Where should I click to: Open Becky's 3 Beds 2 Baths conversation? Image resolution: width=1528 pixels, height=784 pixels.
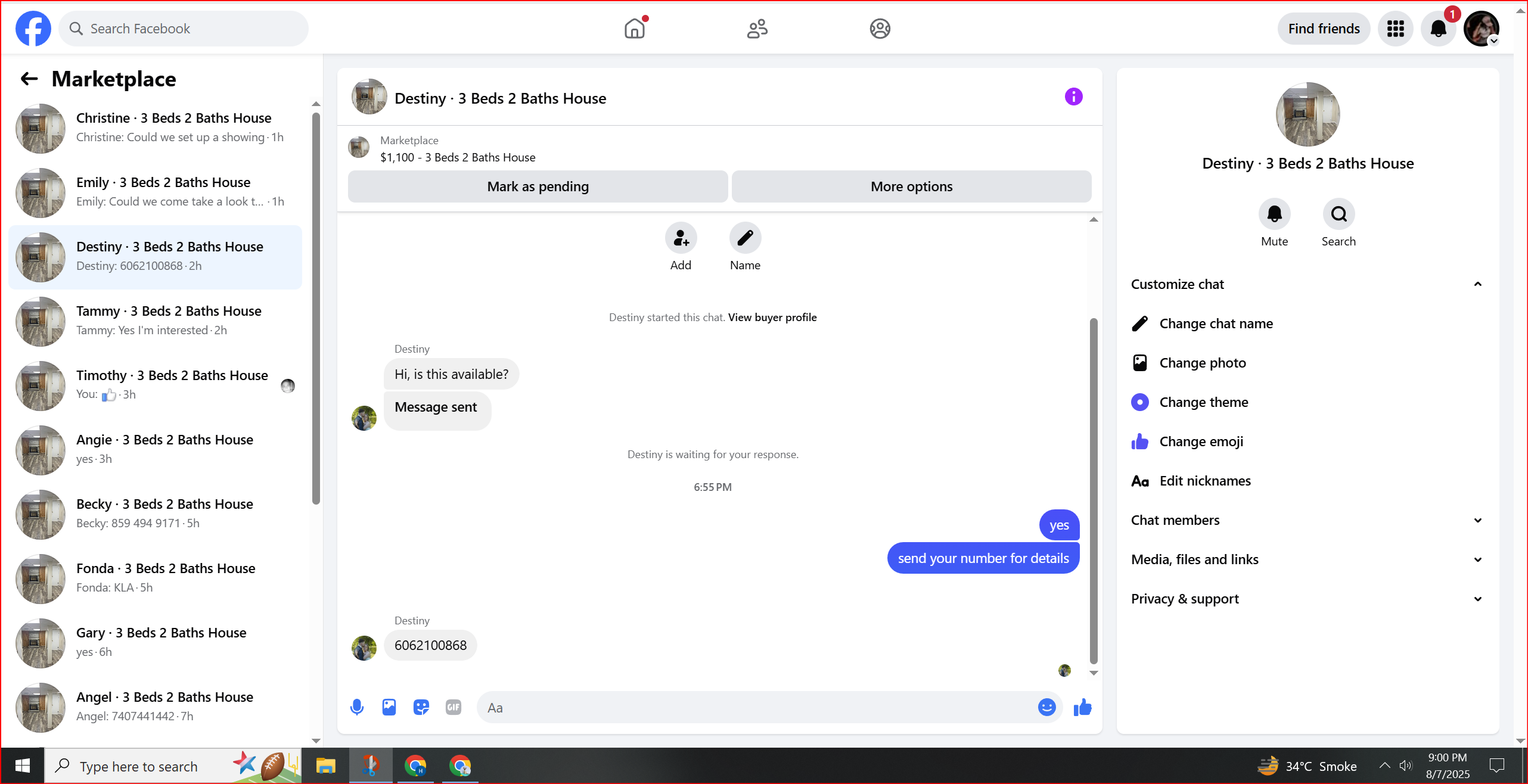[156, 514]
